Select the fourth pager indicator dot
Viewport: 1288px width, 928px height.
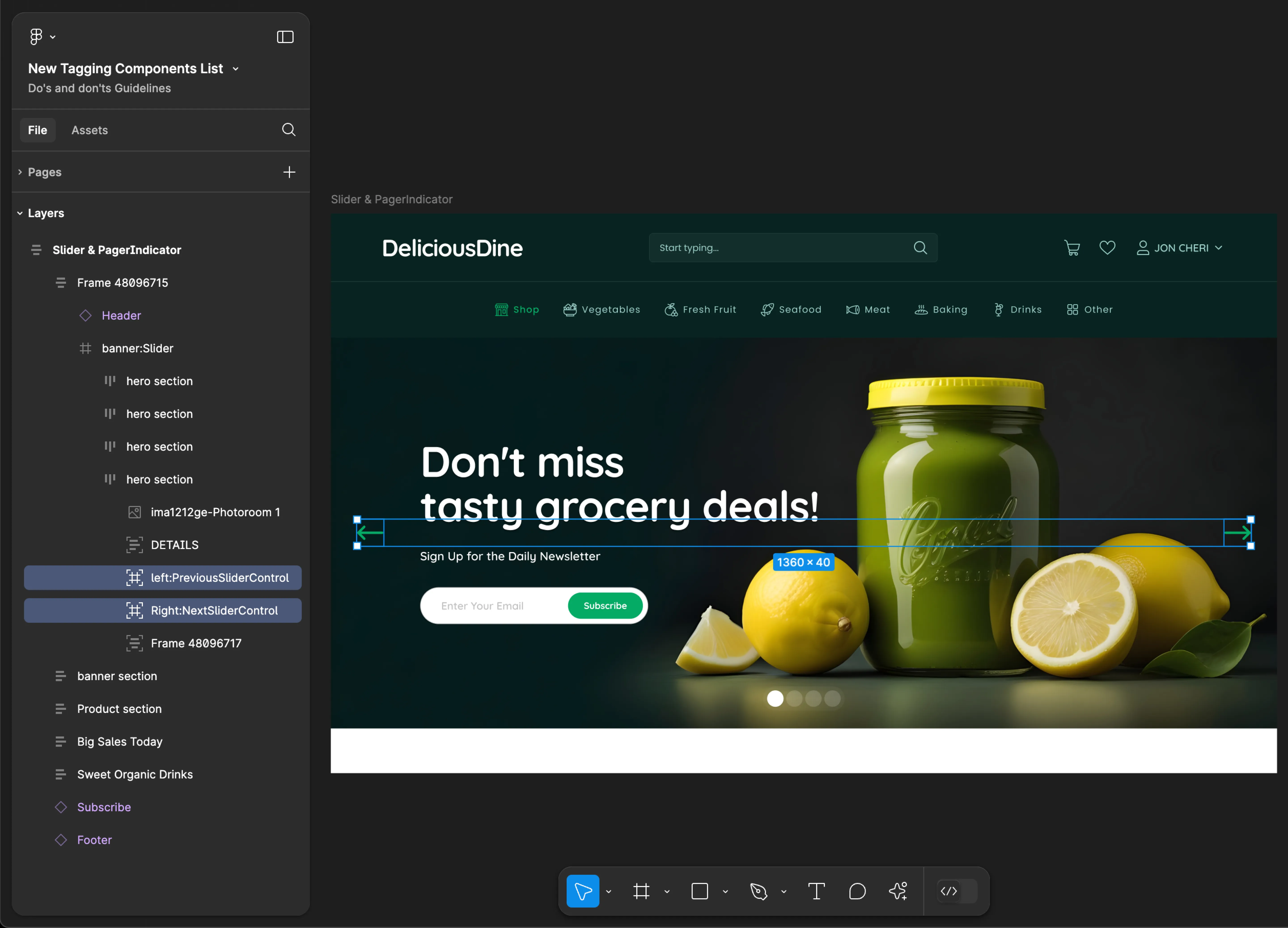tap(833, 699)
